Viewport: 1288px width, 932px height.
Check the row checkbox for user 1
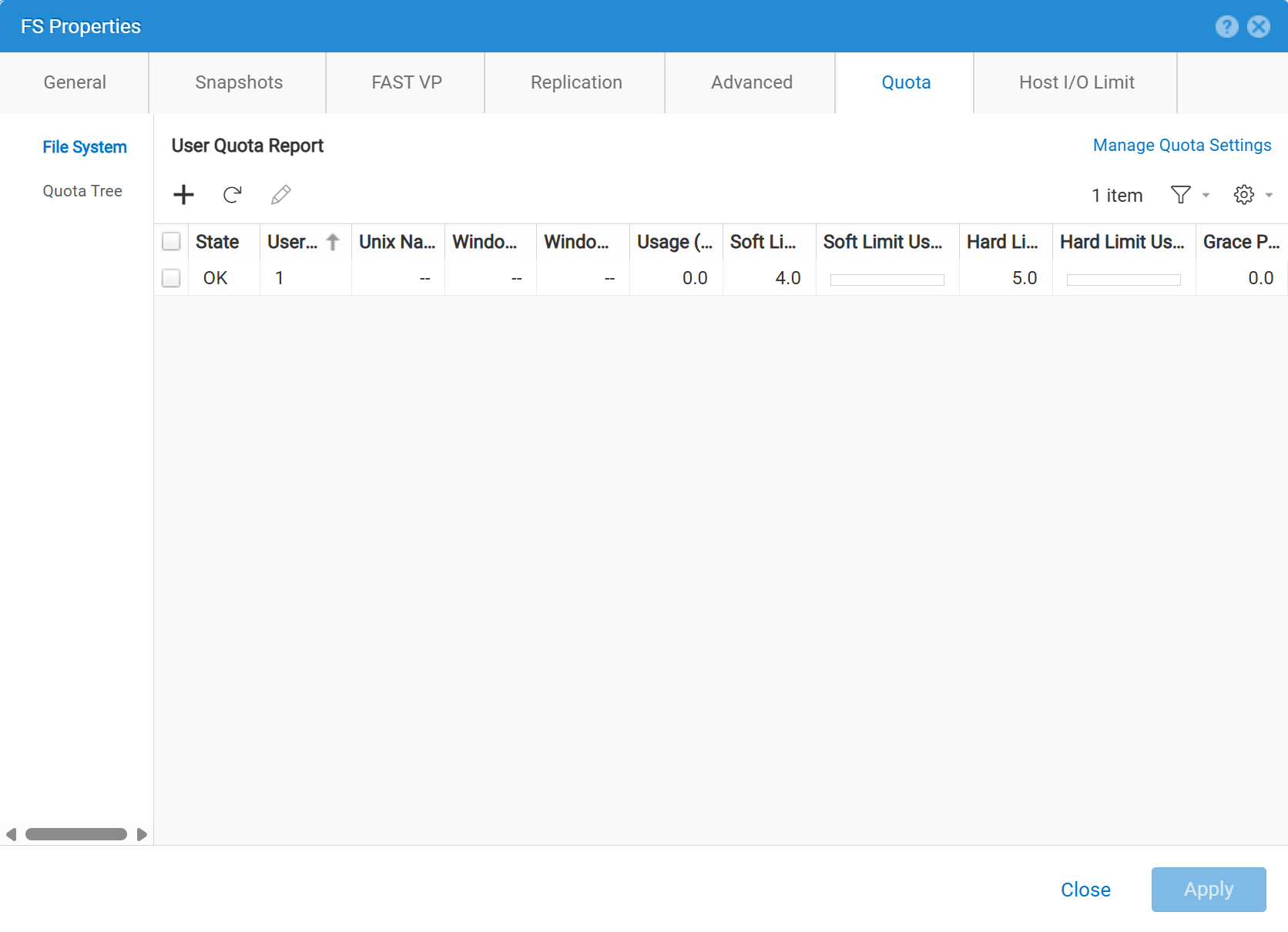click(171, 278)
